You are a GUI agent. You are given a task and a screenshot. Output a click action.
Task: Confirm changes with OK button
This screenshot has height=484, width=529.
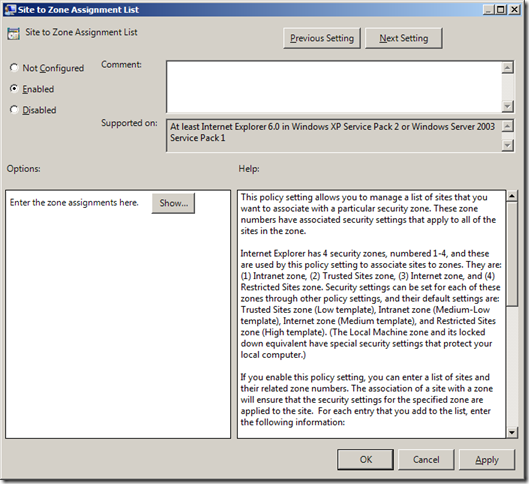tap(366, 459)
